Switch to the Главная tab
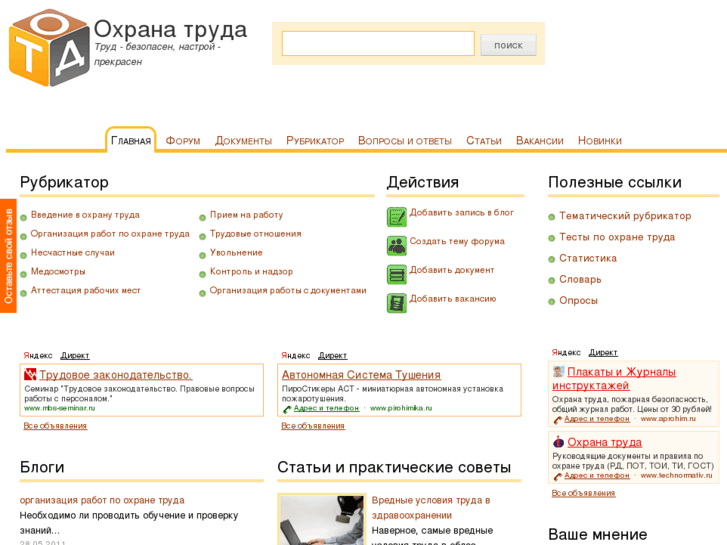The image size is (727, 545). click(x=131, y=141)
